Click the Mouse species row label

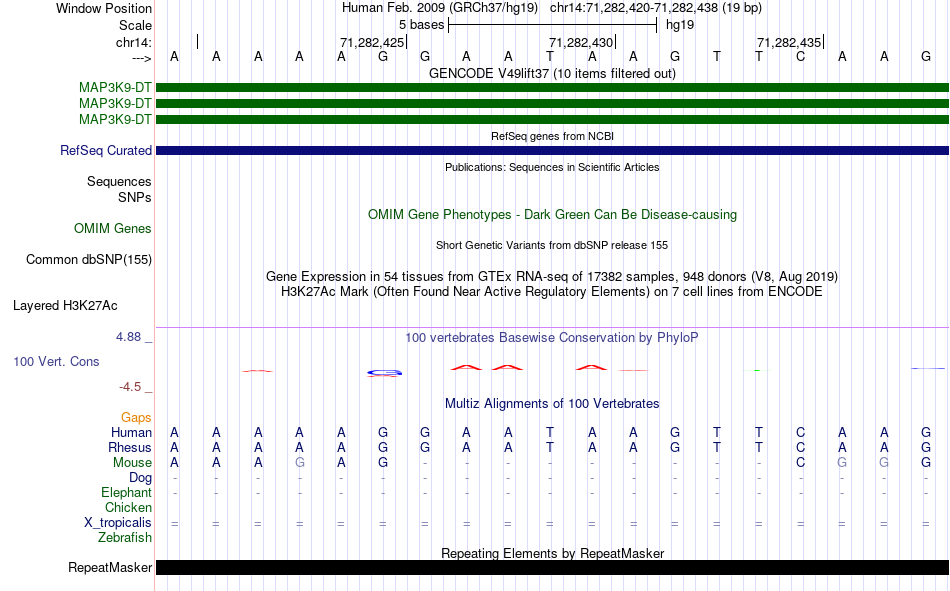pyautogui.click(x=132, y=462)
